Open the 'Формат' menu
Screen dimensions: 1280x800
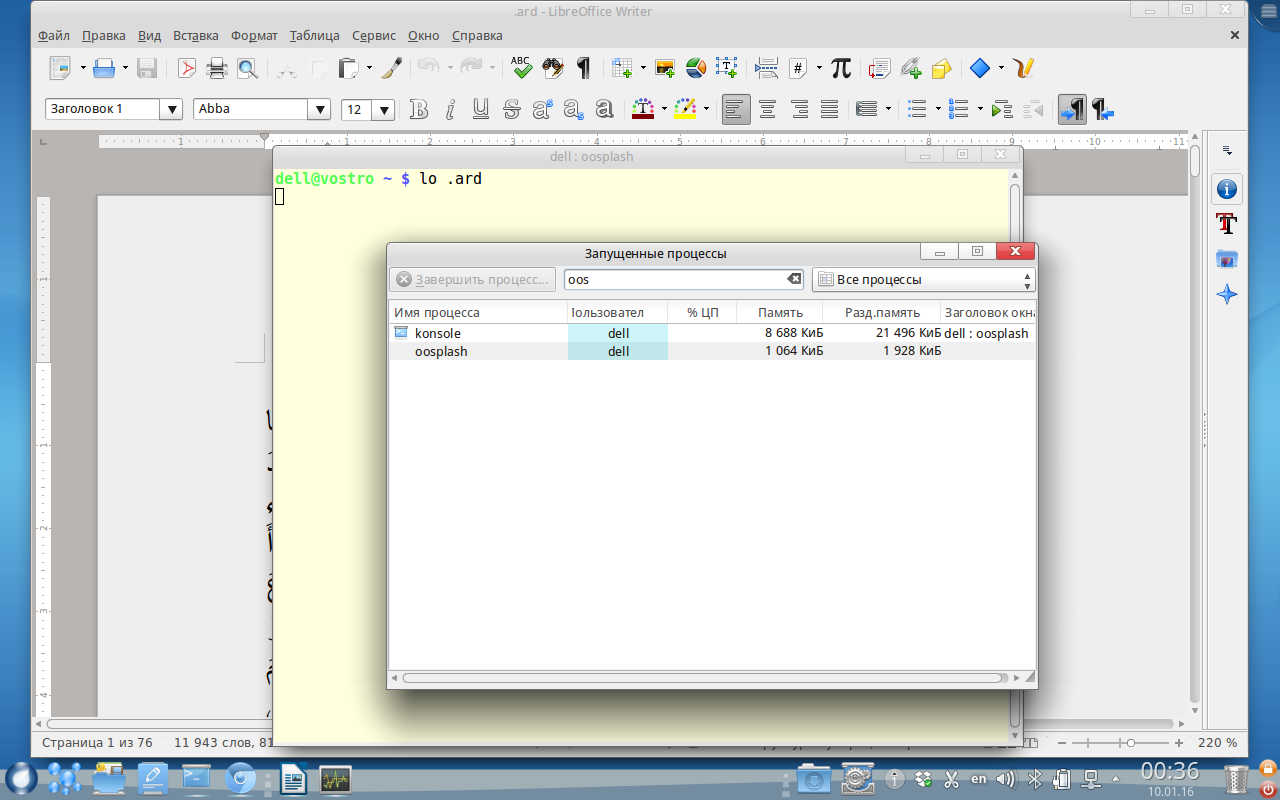pyautogui.click(x=254, y=35)
